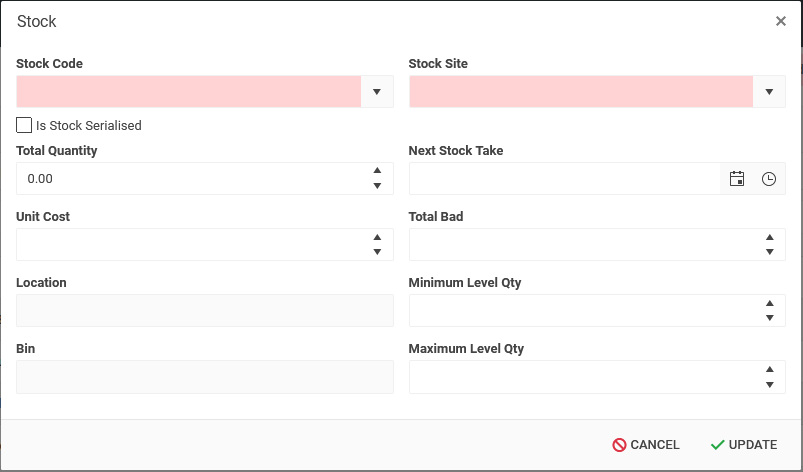
Task: Expand the Stock Site dropdown
Action: click(x=769, y=92)
